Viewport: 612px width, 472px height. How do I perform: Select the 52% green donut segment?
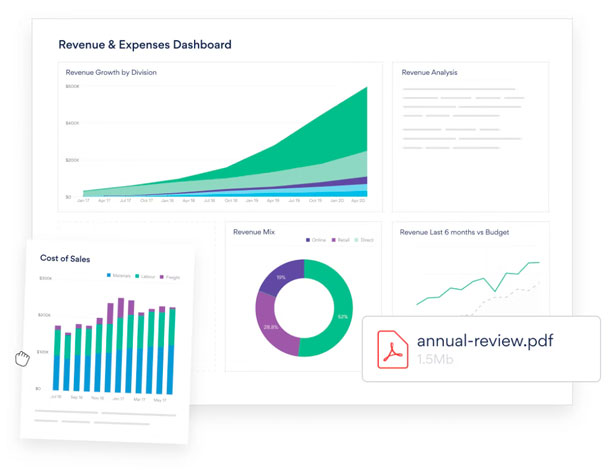point(342,308)
